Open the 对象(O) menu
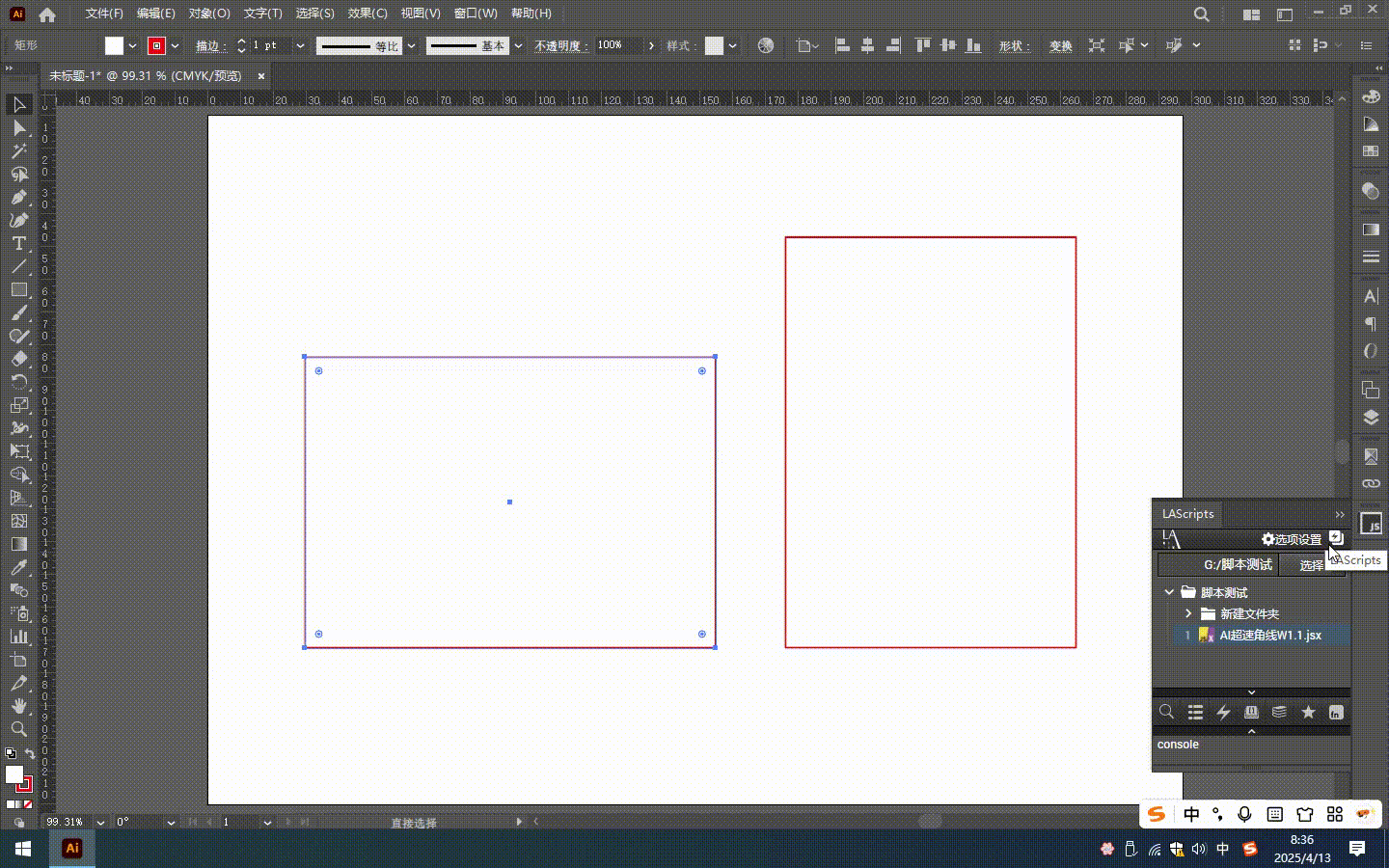The image size is (1389, 868). (209, 14)
